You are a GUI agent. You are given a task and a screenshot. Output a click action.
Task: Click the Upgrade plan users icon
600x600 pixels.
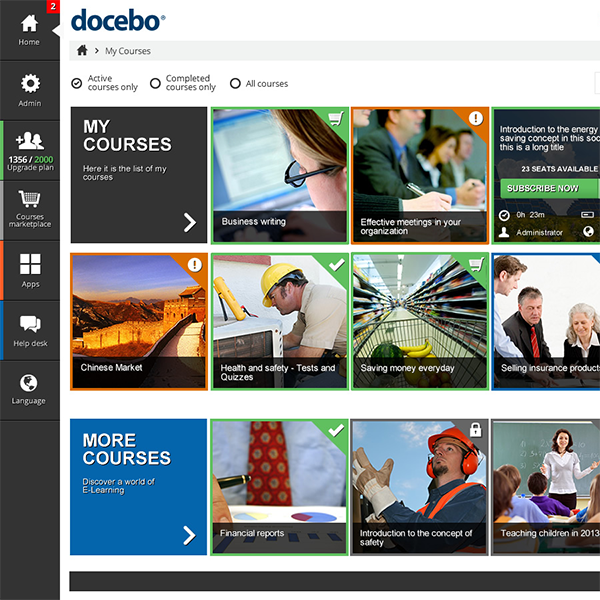tap(30, 141)
